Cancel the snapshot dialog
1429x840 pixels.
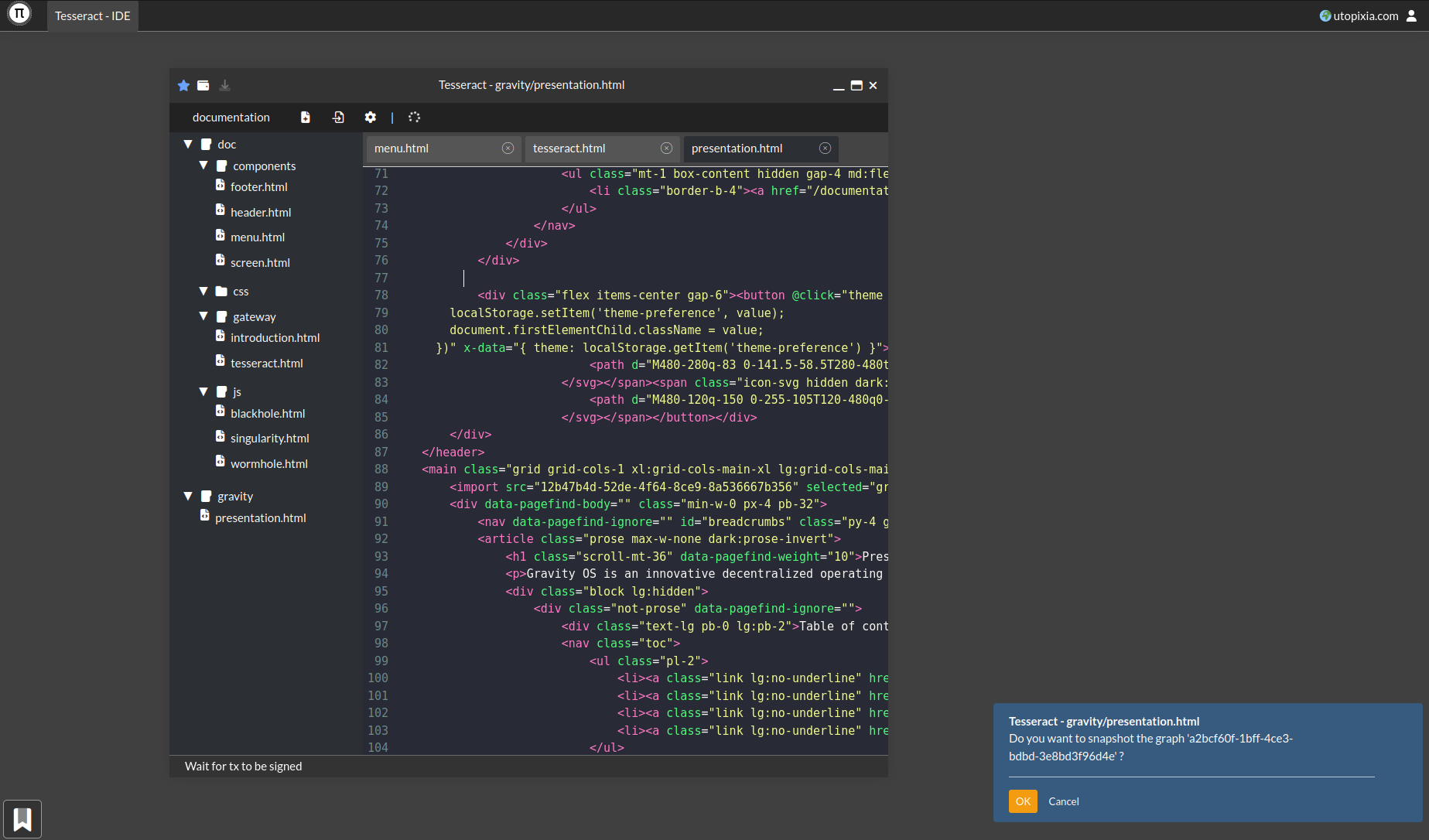click(1064, 801)
